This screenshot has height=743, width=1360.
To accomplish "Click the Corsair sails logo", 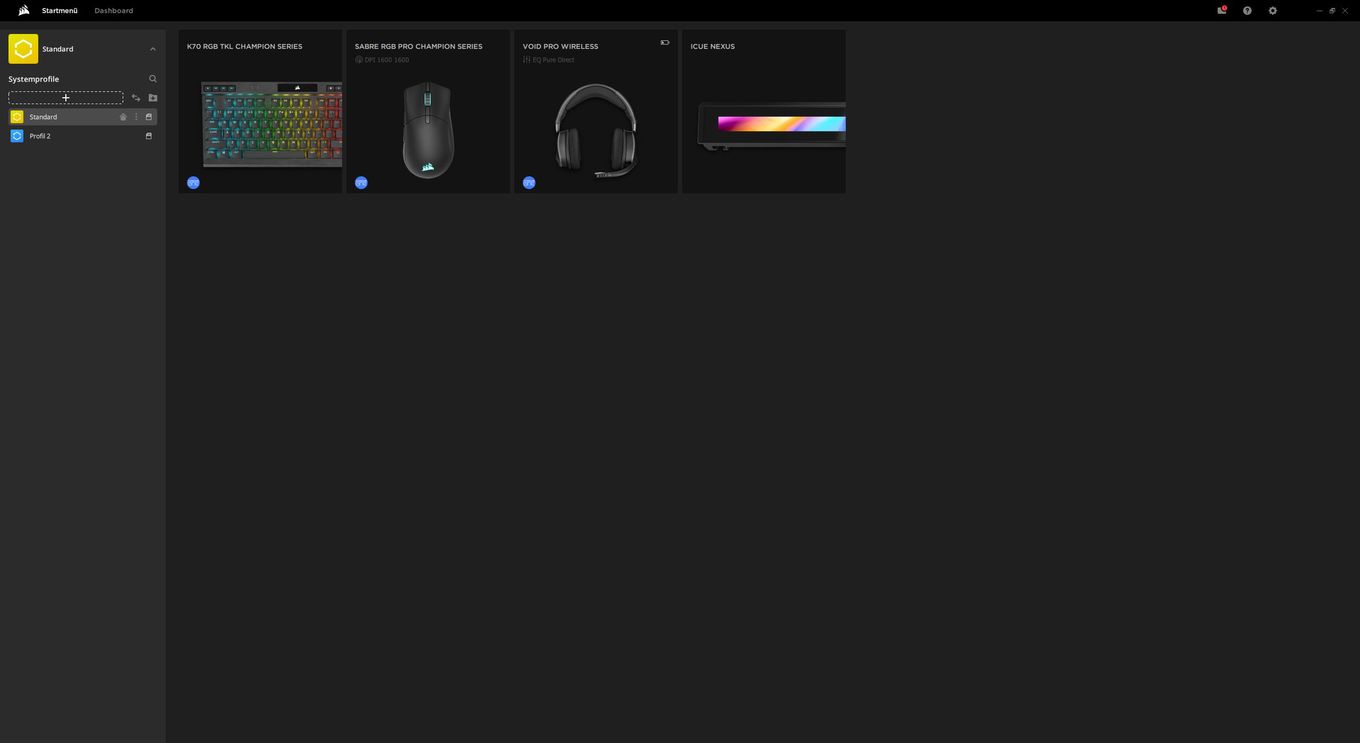I will tap(24, 10).
